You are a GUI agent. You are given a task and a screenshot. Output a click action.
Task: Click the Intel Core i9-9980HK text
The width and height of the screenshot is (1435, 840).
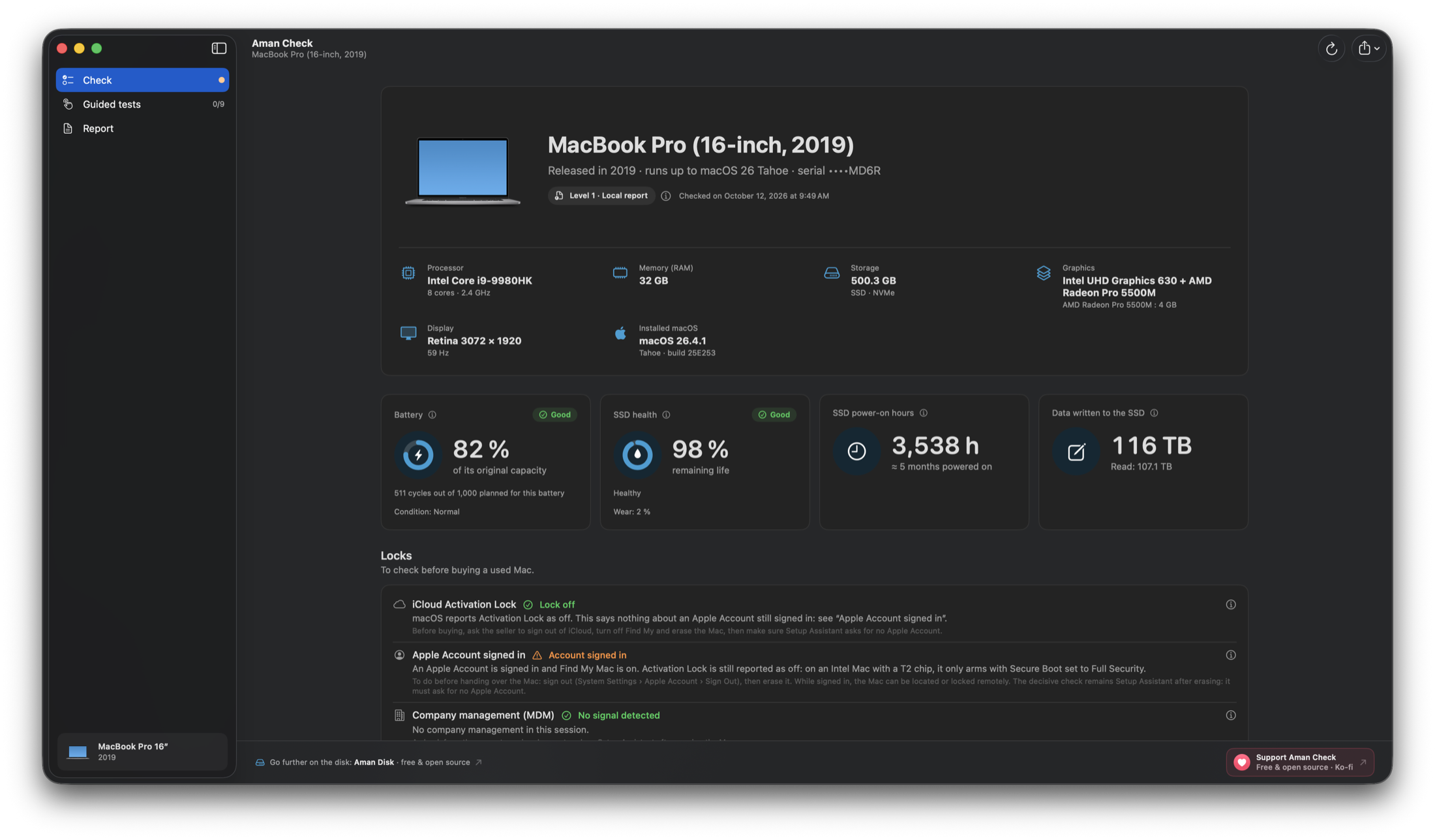click(479, 280)
